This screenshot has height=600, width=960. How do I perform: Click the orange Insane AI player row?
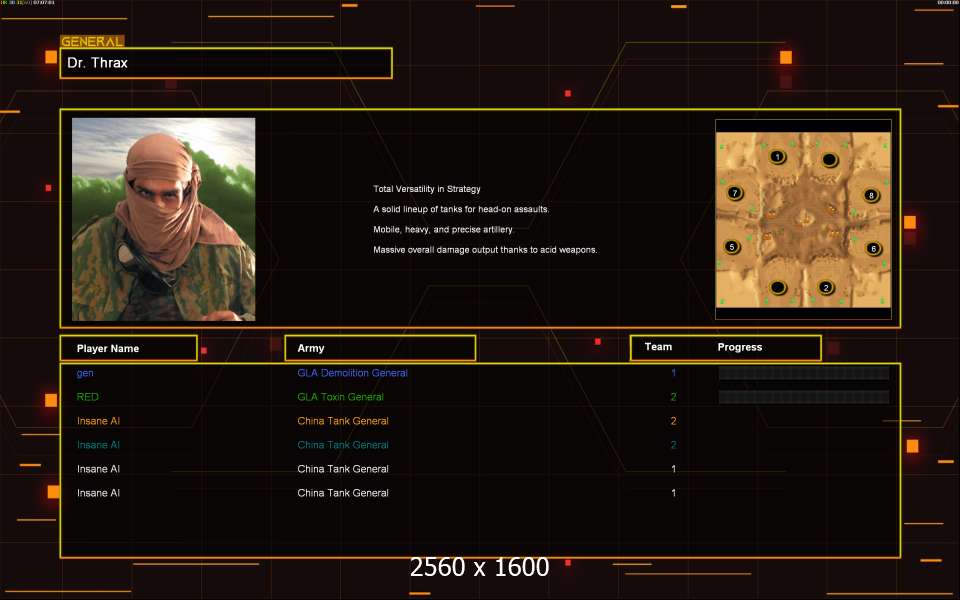point(99,421)
